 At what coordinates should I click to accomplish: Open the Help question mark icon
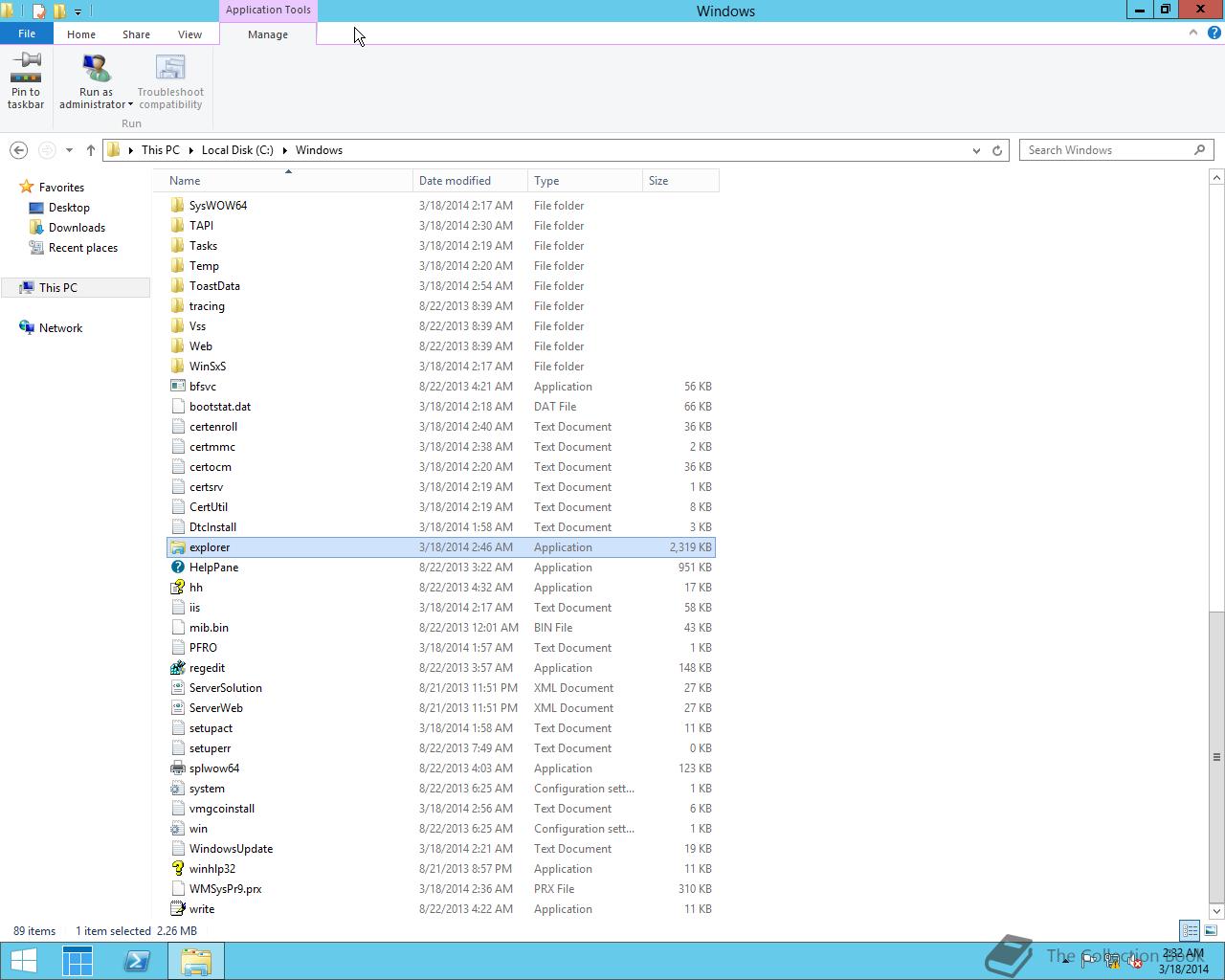pos(1214,33)
